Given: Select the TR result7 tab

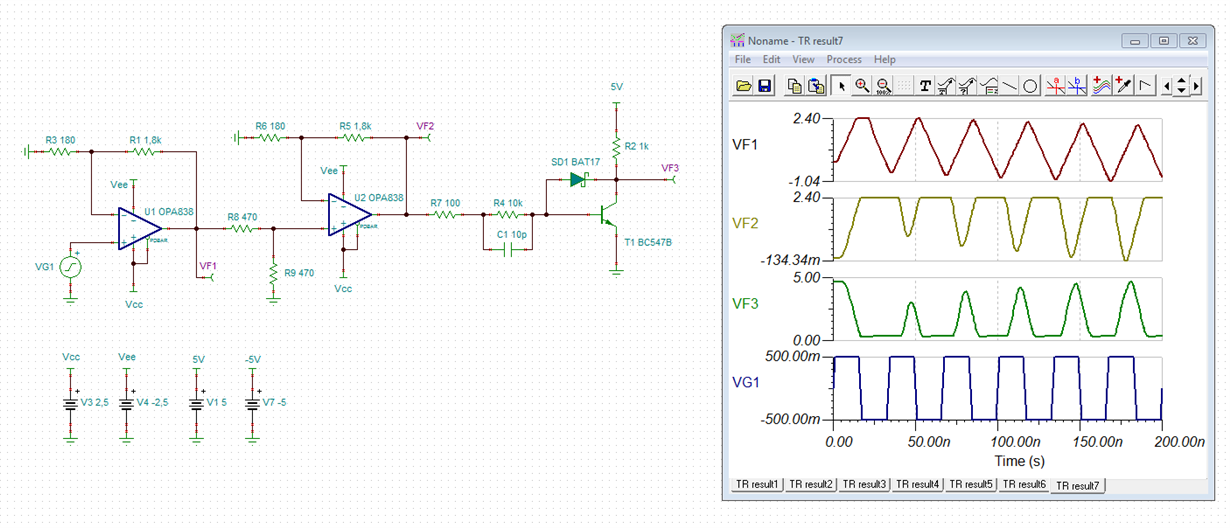Looking at the screenshot, I should coord(1080,486).
